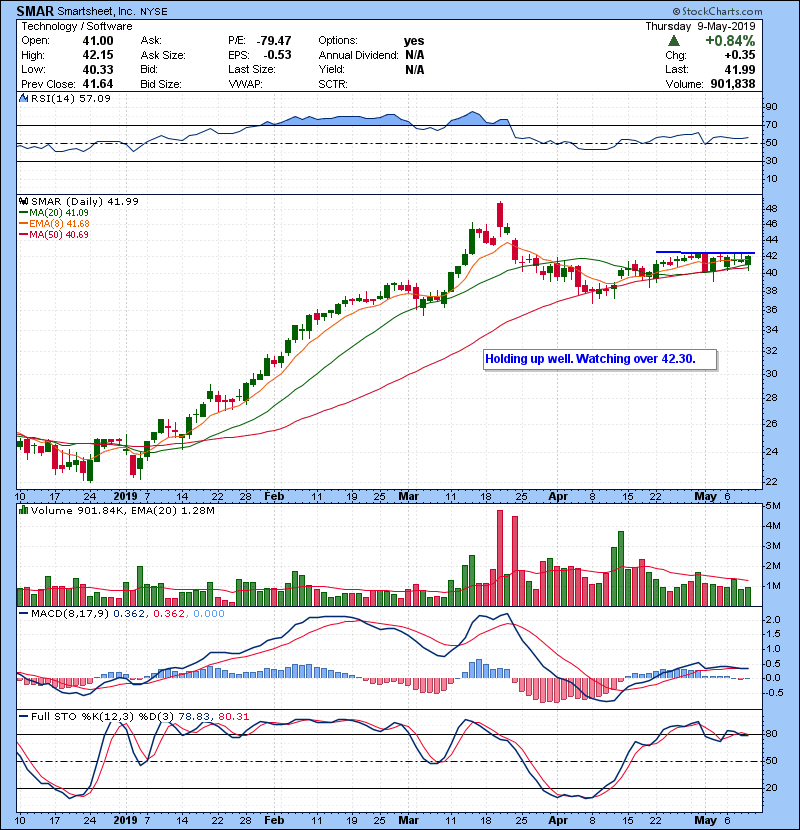
Task: Click the Last price value 41.99
Action: point(740,69)
